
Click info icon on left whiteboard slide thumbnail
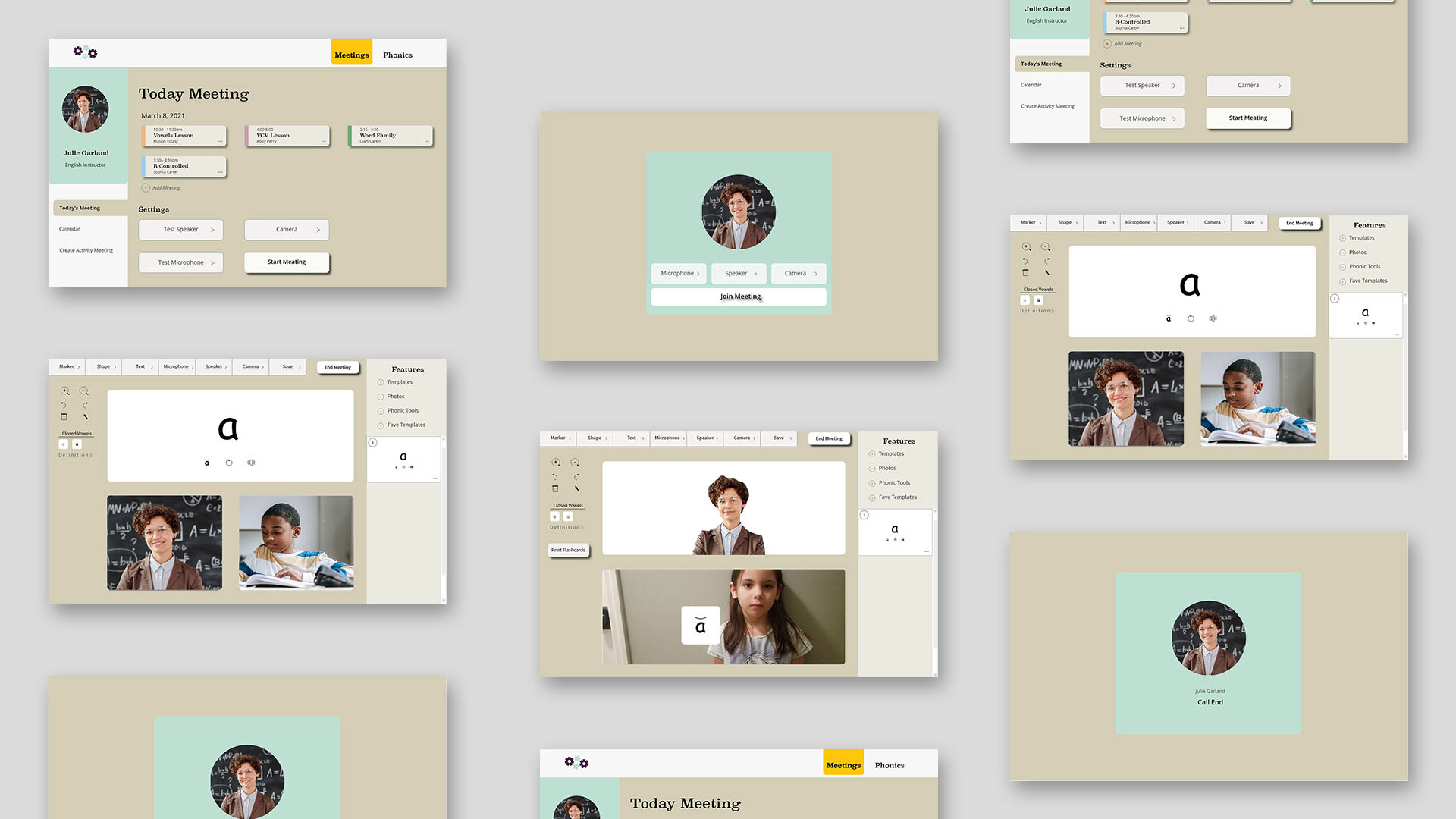click(372, 443)
